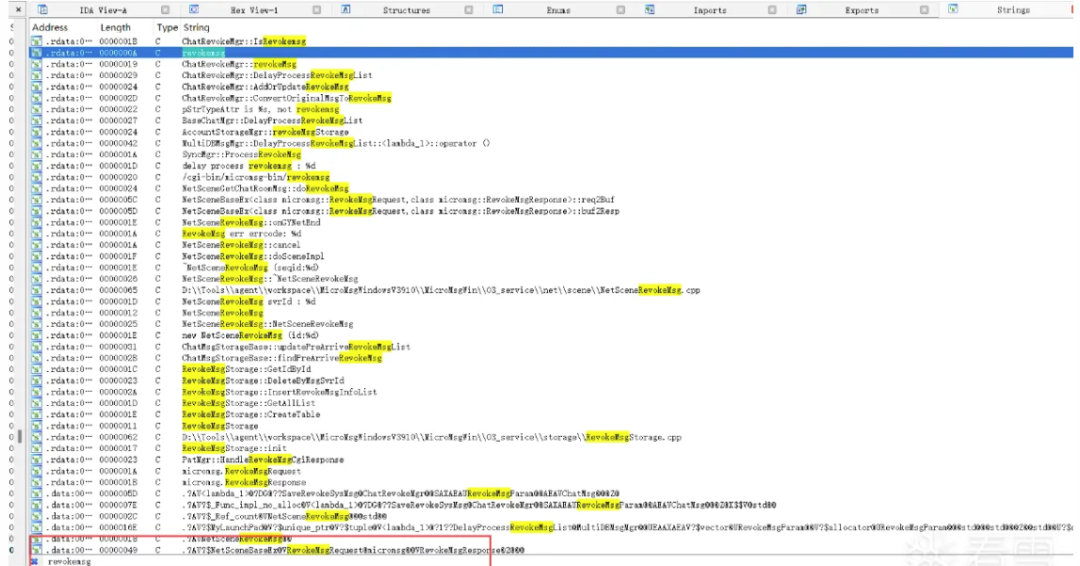Select the ChatRevokeMgr::IsRevokemsg string row
The height and width of the screenshot is (566, 1080).
tap(551, 41)
